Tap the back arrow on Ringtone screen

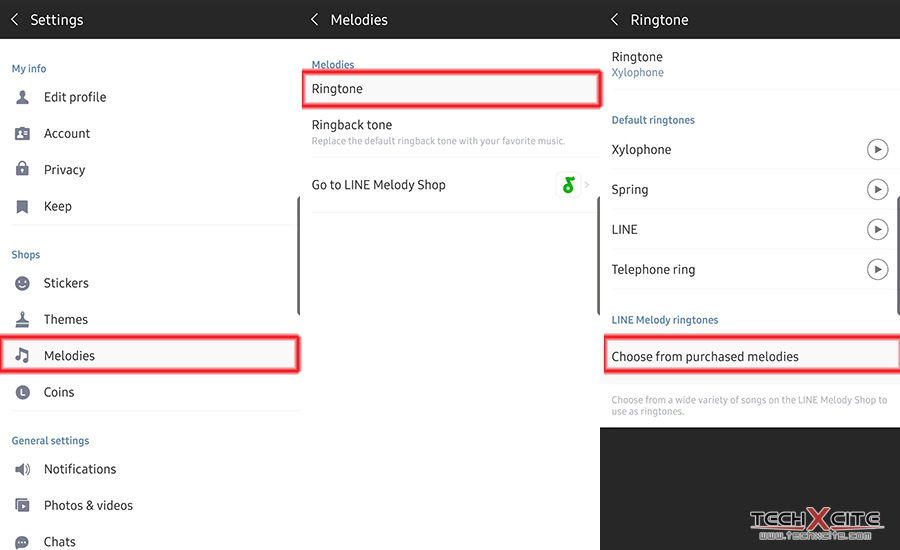(x=615, y=20)
